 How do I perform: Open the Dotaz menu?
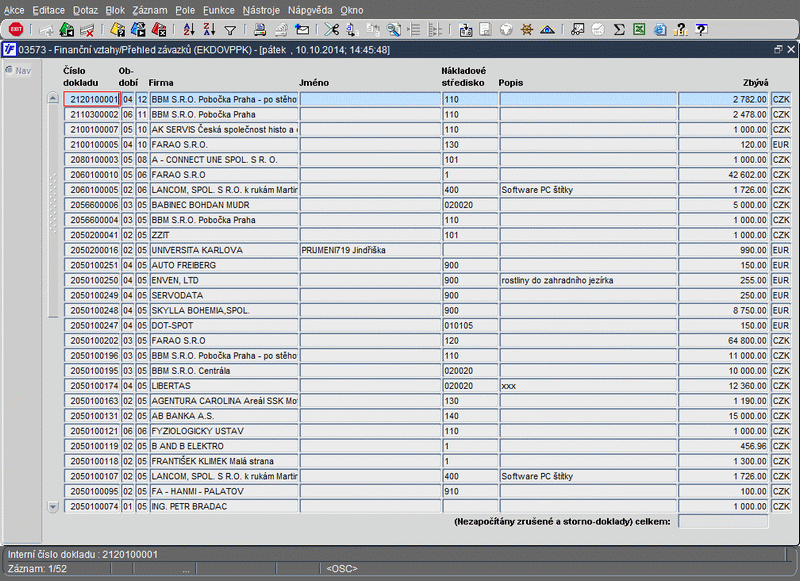[85, 10]
